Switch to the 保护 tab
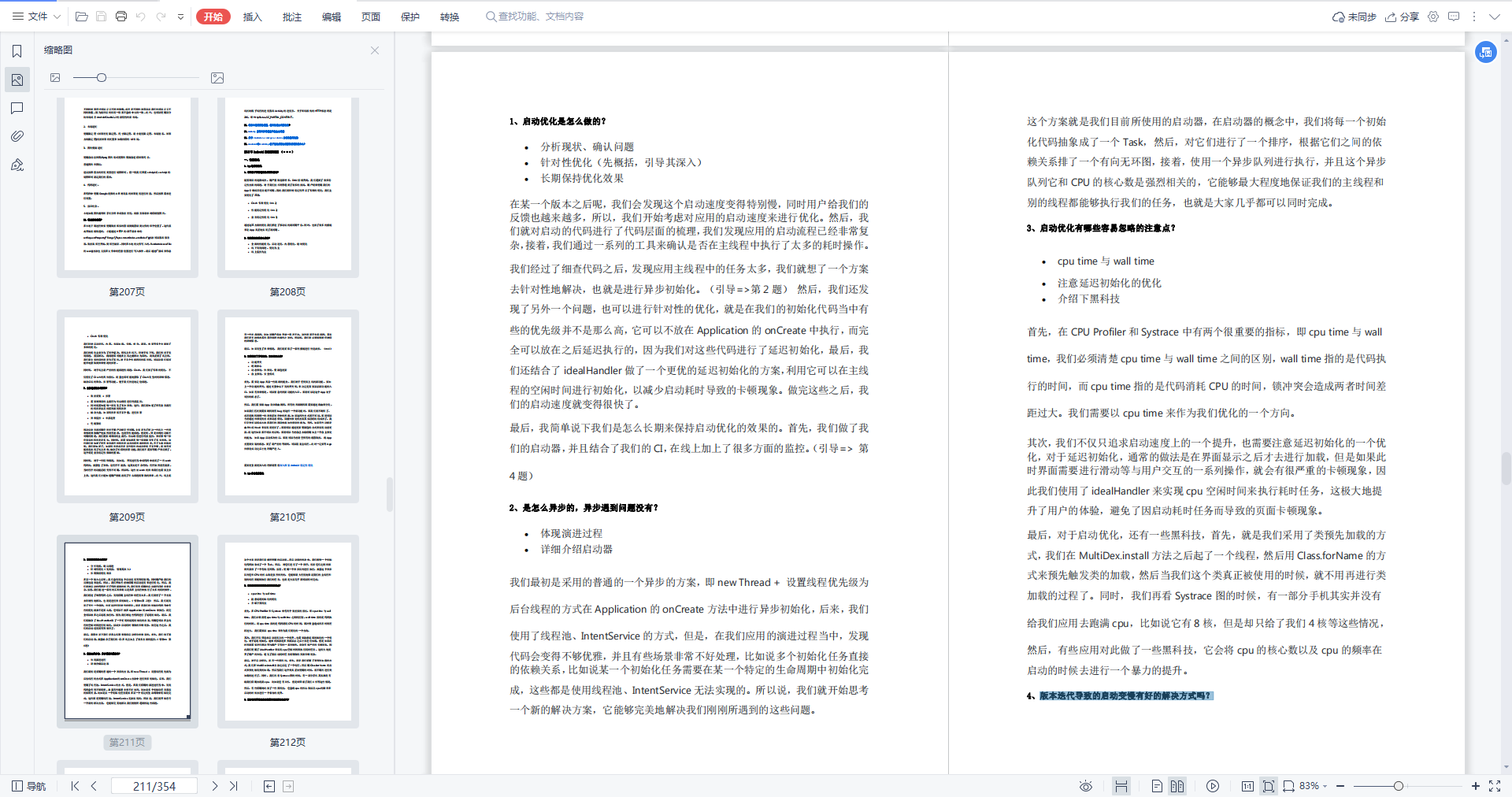Viewport: 1512px width, 797px height. (x=410, y=17)
